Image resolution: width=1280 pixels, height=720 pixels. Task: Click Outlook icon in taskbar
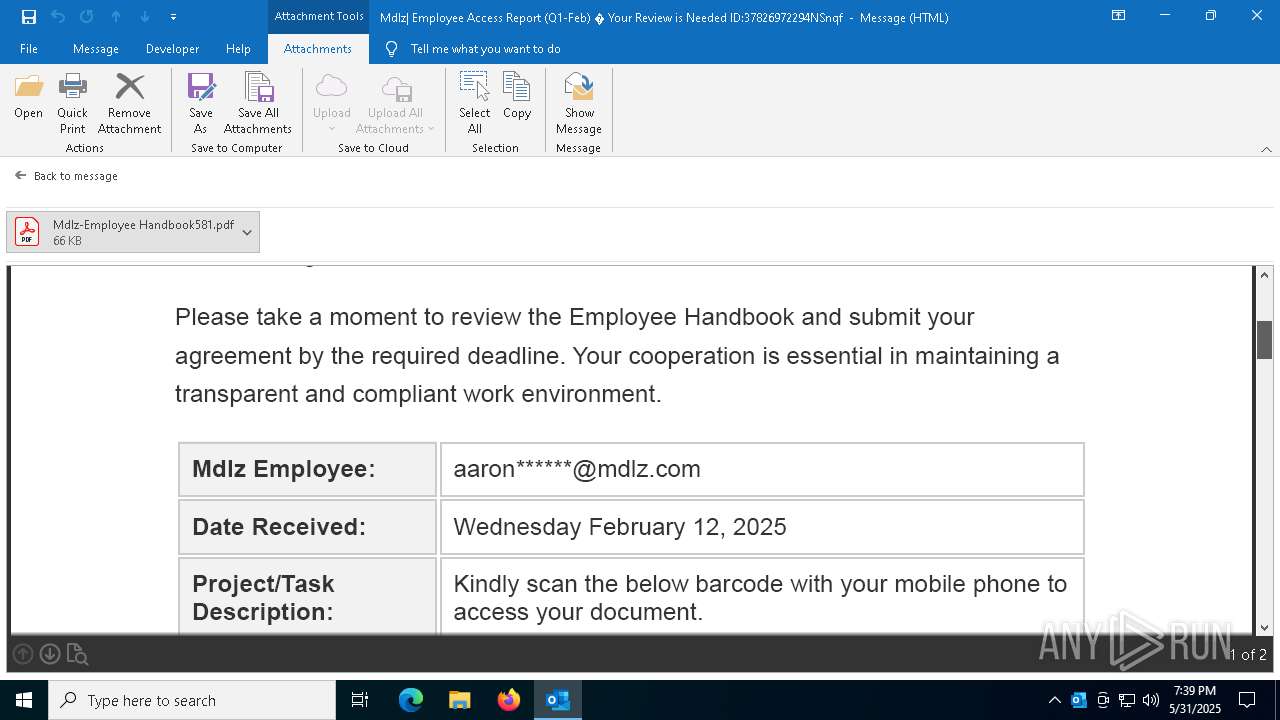[x=558, y=700]
